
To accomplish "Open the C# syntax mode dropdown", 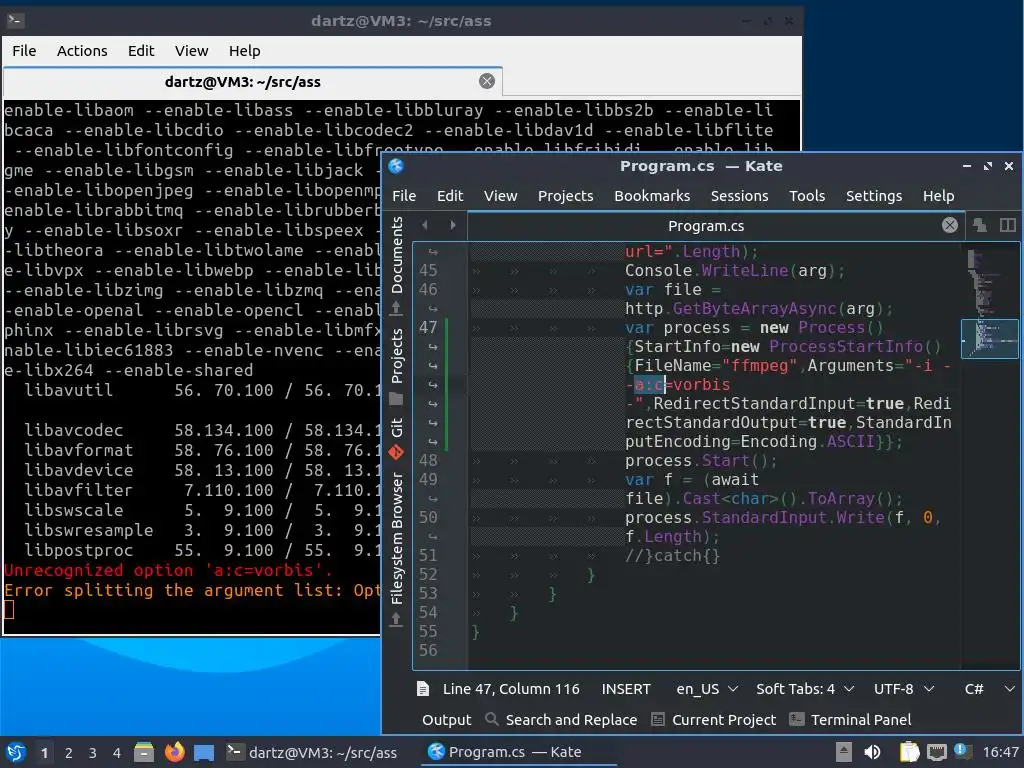I will coord(989,689).
